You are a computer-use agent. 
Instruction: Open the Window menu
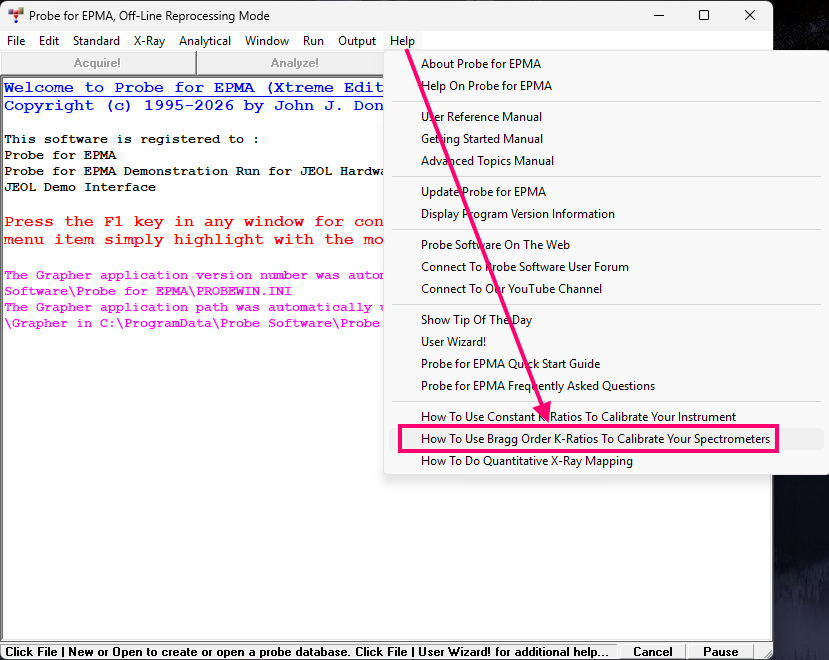pyautogui.click(x=267, y=41)
